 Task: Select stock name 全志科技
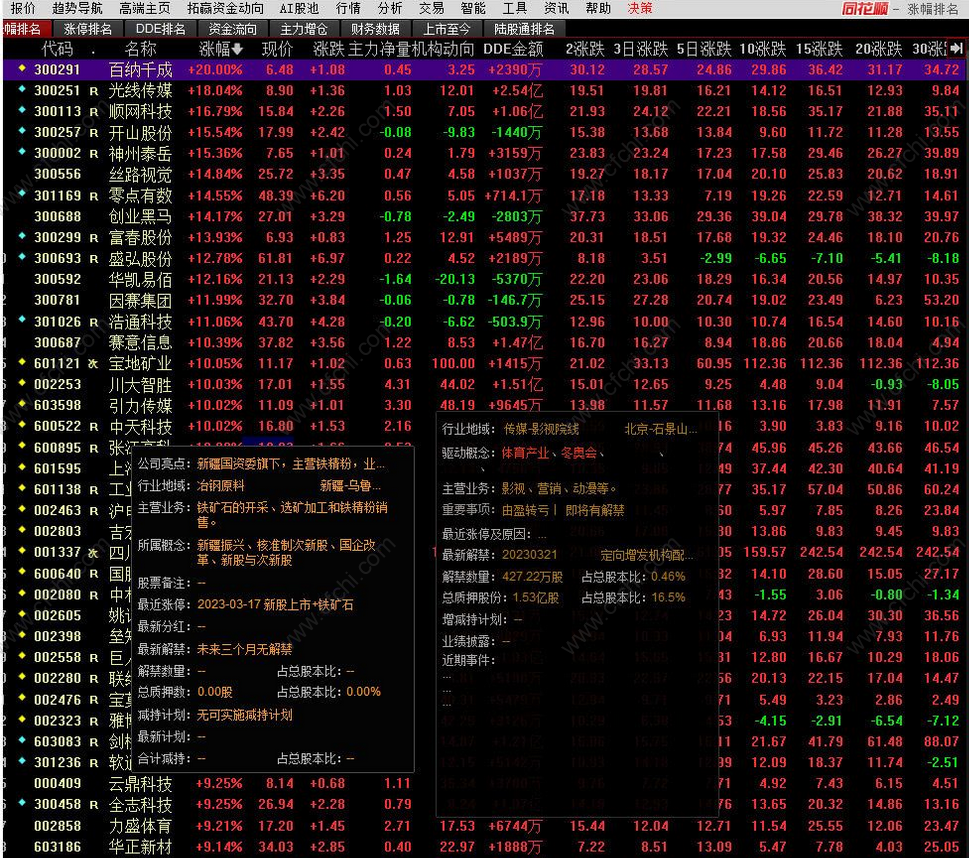(x=140, y=805)
